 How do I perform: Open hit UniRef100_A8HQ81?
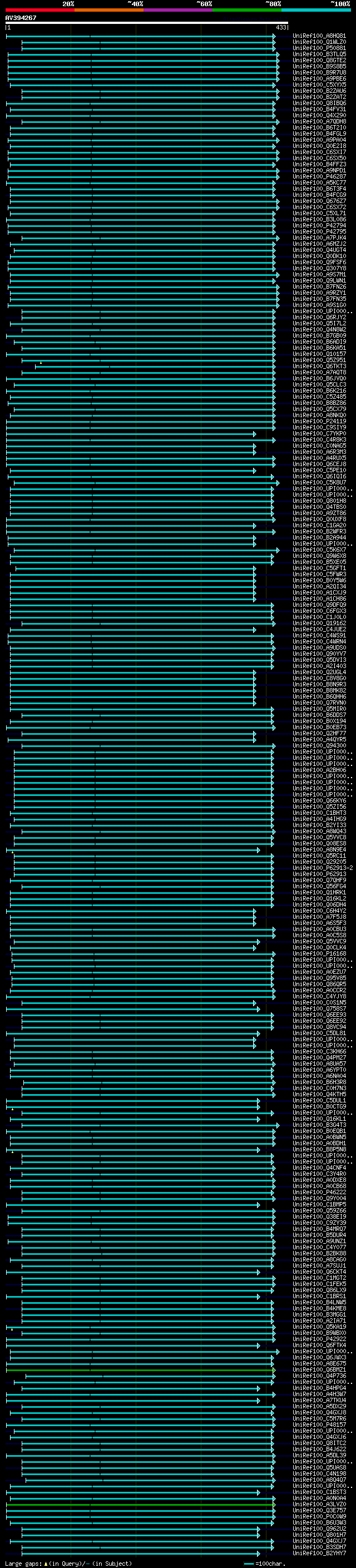click(x=319, y=36)
